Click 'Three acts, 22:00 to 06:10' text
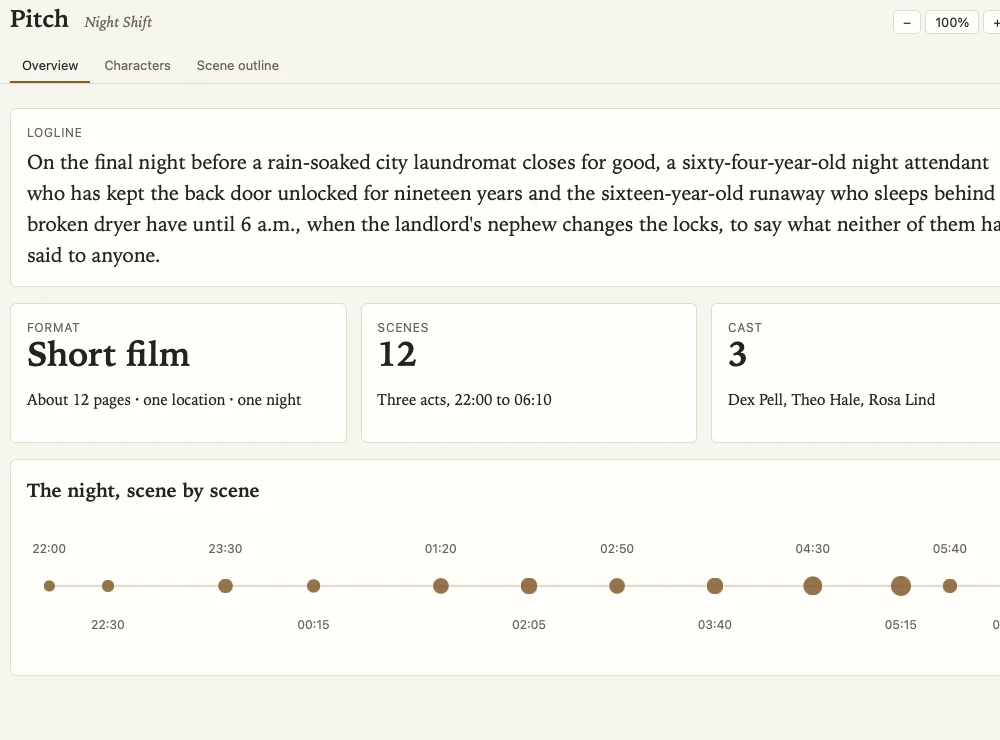This screenshot has height=740, width=1000. point(464,400)
